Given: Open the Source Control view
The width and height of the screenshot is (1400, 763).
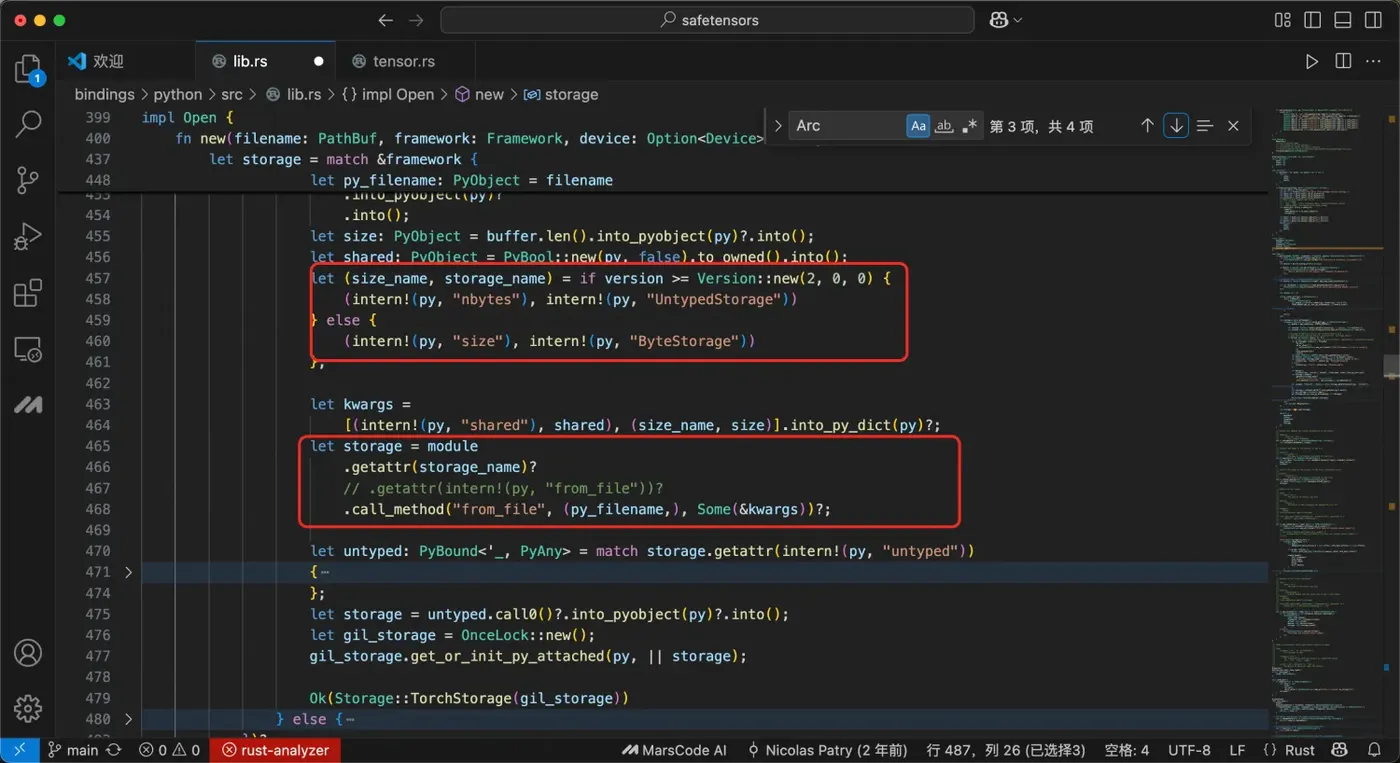Looking at the screenshot, I should [x=28, y=180].
